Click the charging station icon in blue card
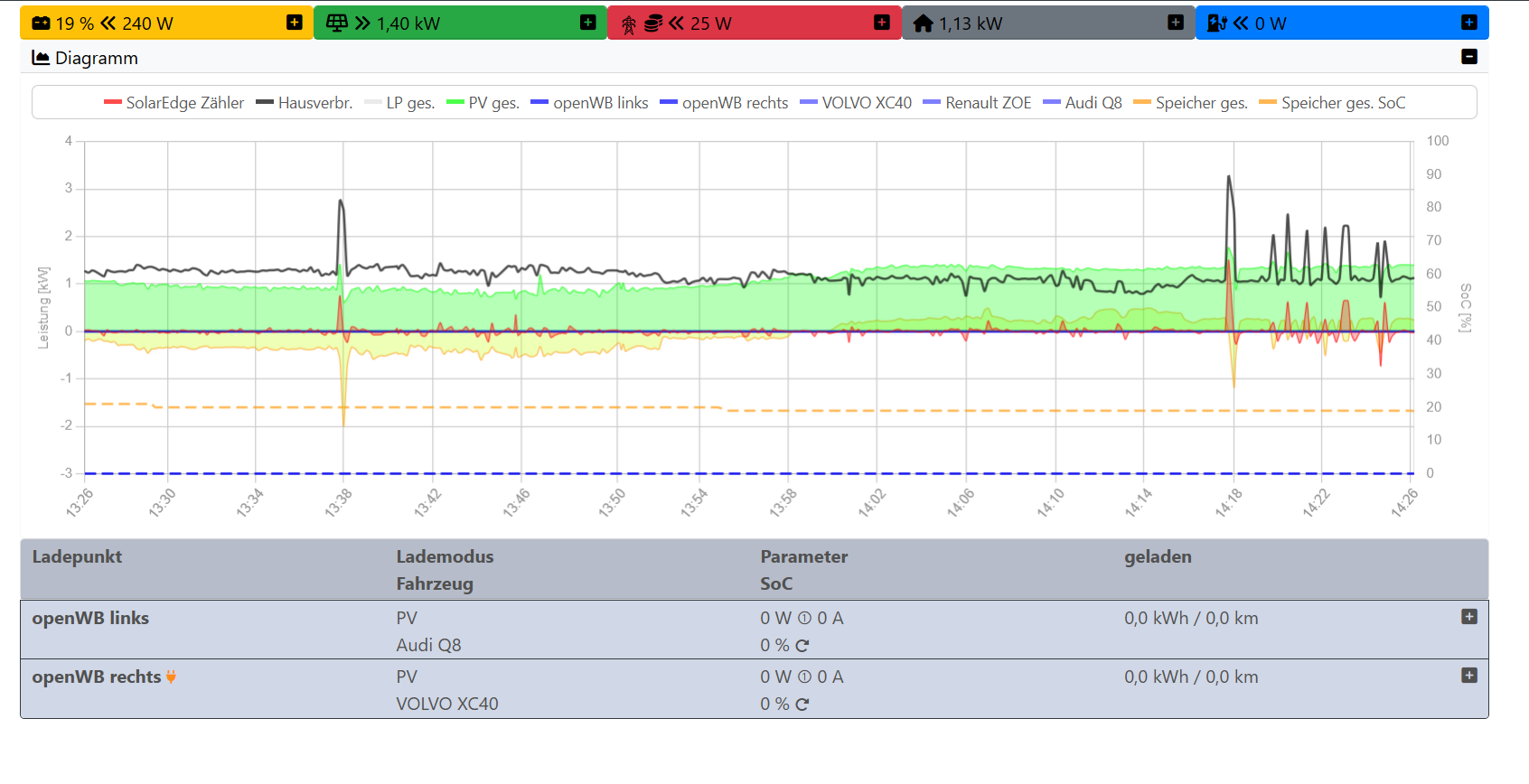This screenshot has height=784, width=1529. (1216, 23)
